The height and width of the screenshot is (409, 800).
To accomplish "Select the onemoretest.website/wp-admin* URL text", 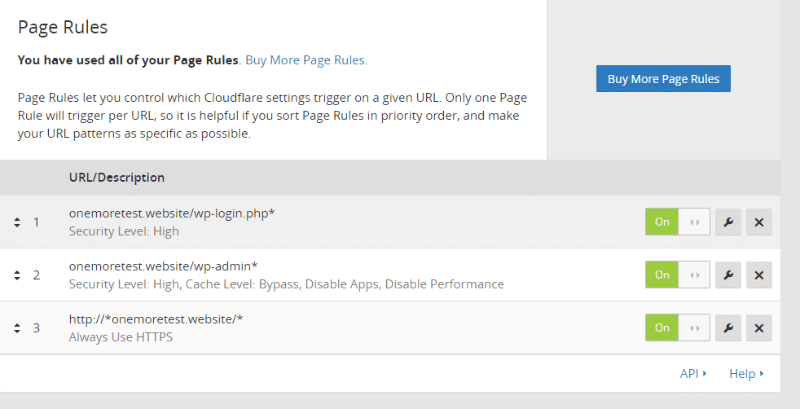I will (x=163, y=266).
